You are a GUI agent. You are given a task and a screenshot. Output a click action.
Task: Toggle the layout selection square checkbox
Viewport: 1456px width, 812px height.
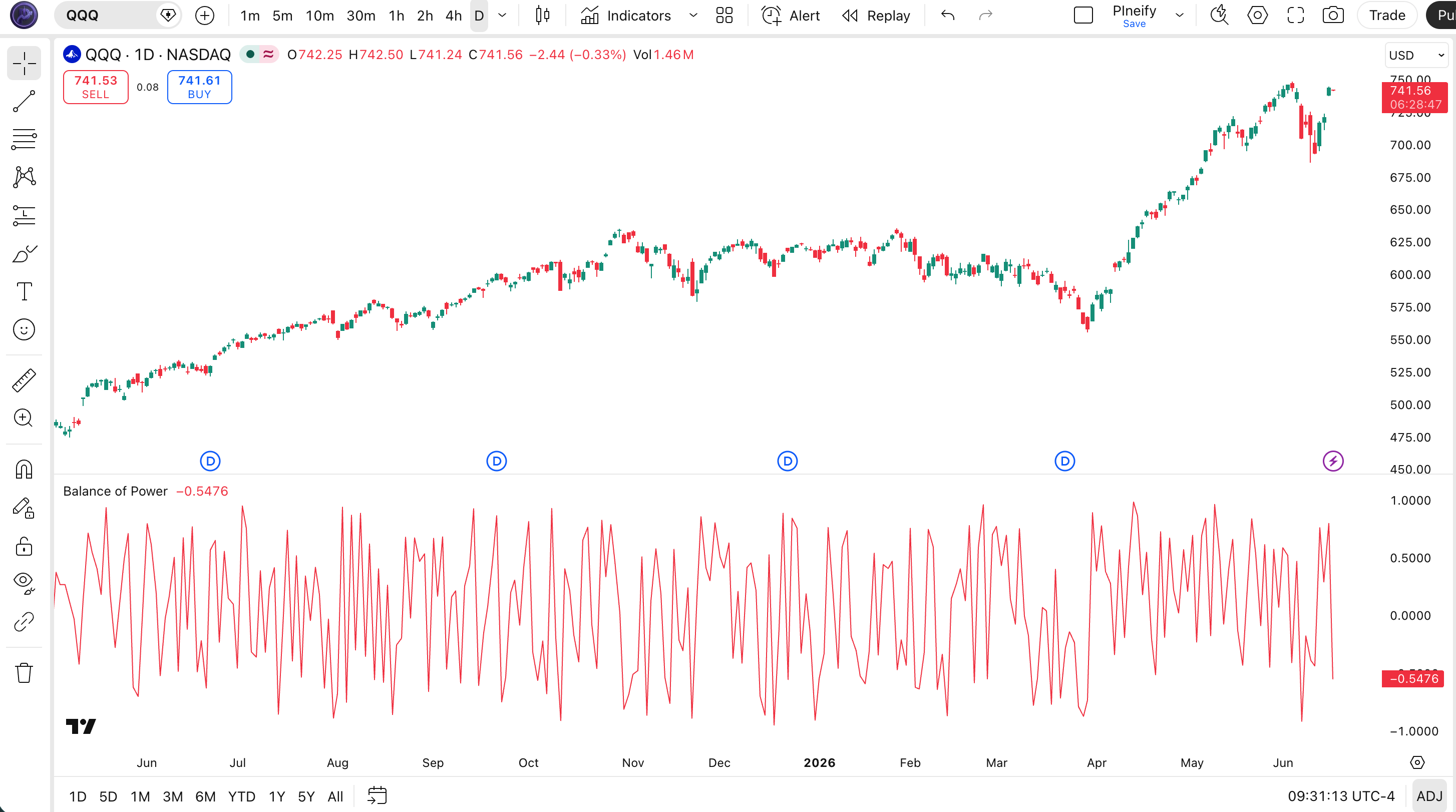(1083, 15)
